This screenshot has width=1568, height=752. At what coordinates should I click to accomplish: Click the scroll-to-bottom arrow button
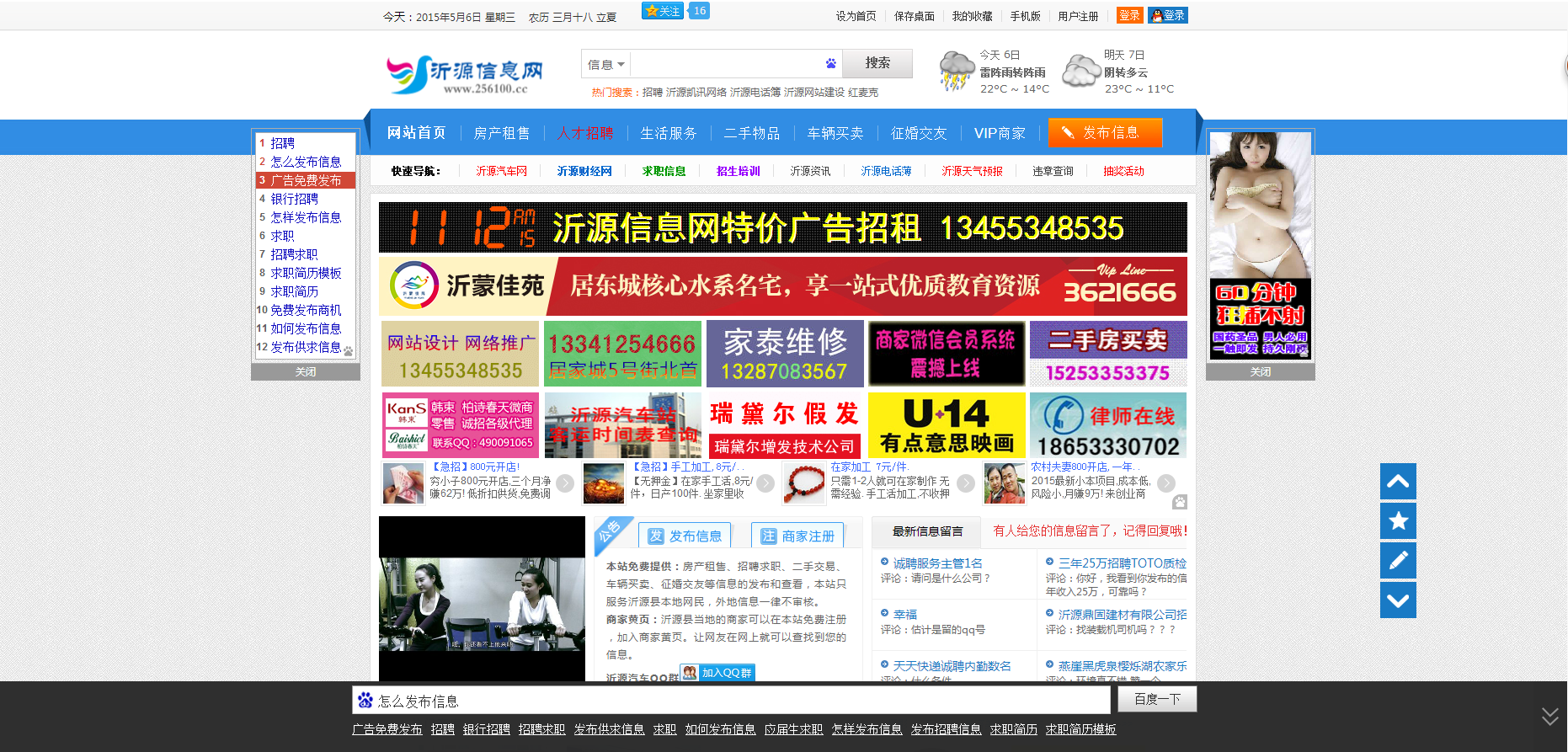click(1398, 600)
